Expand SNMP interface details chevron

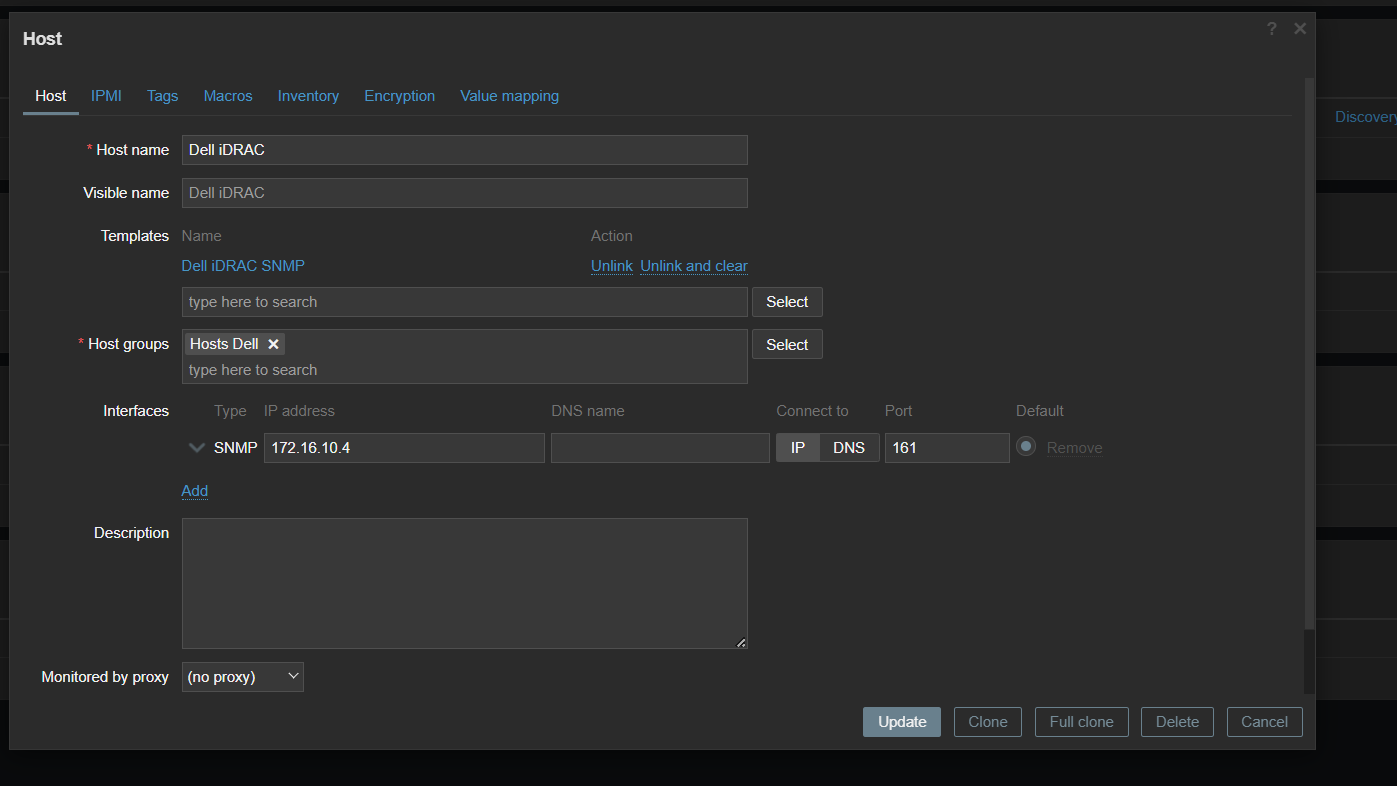[197, 448]
